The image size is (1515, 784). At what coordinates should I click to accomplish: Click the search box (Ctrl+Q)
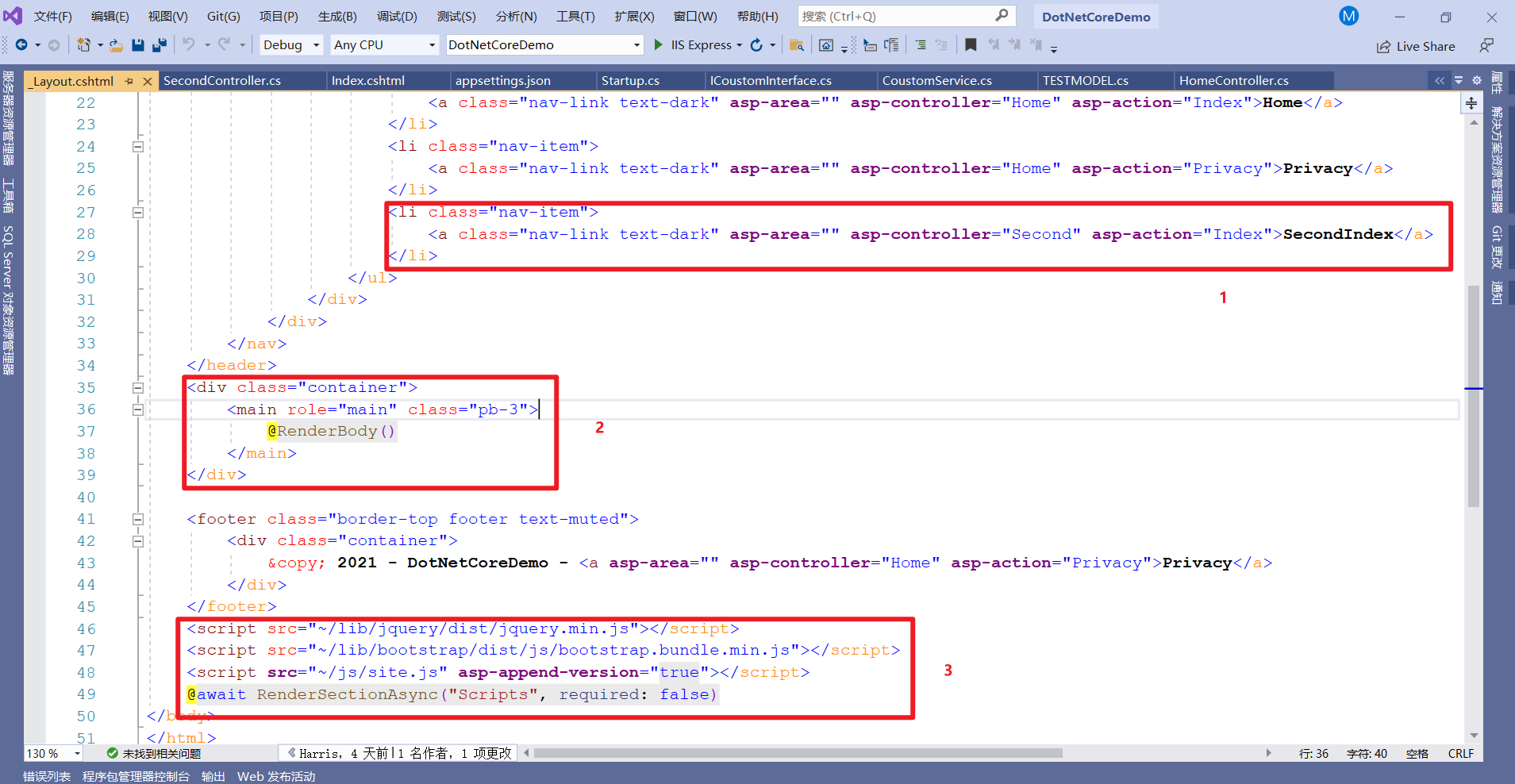(x=905, y=16)
